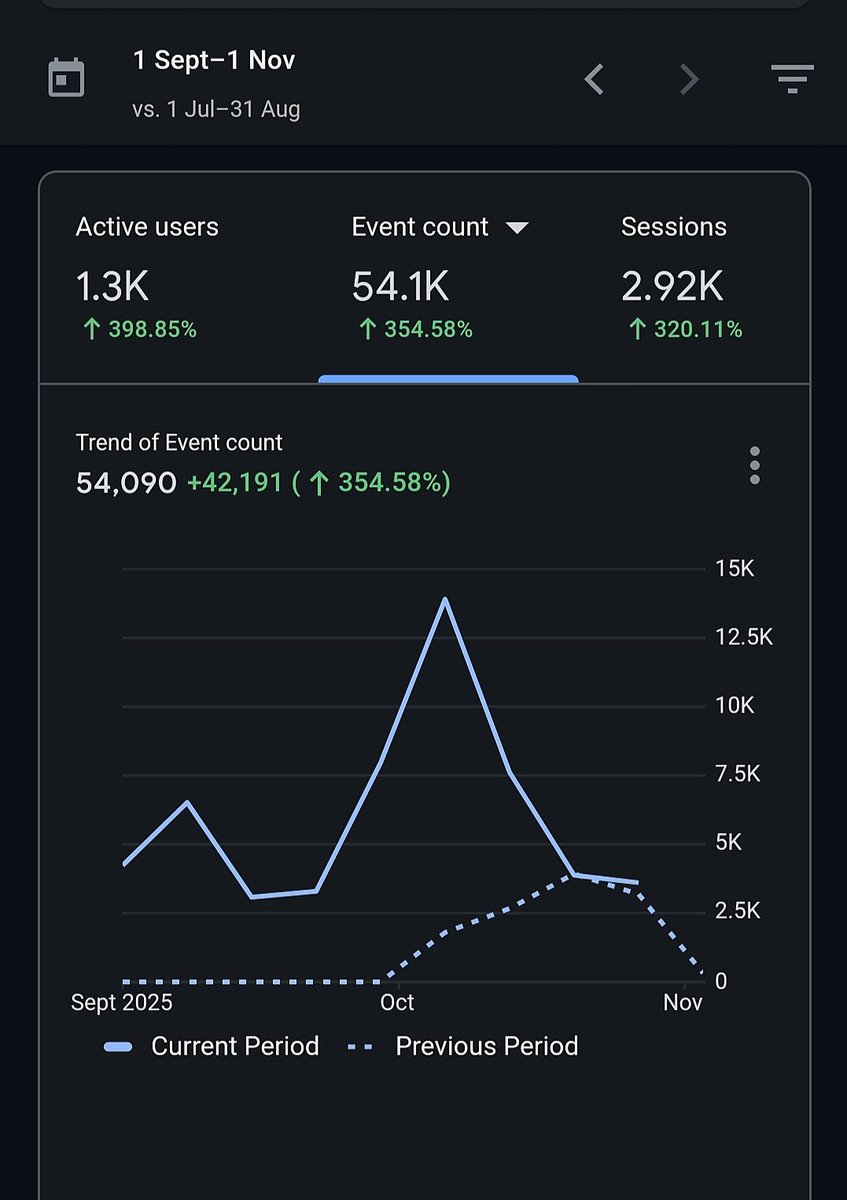Toggle Current Period legend item

point(211,1046)
